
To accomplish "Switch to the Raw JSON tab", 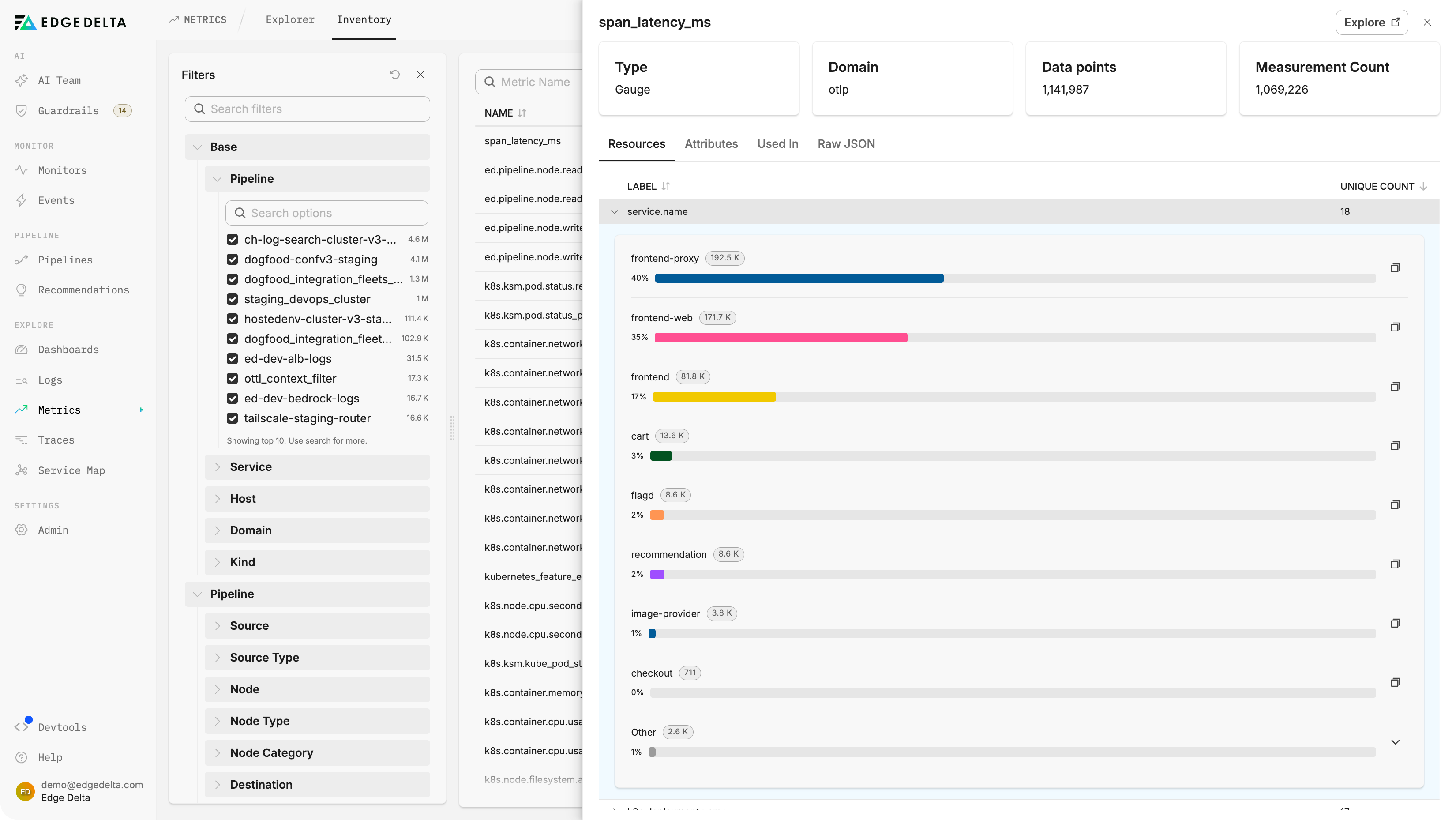I will click(x=846, y=144).
